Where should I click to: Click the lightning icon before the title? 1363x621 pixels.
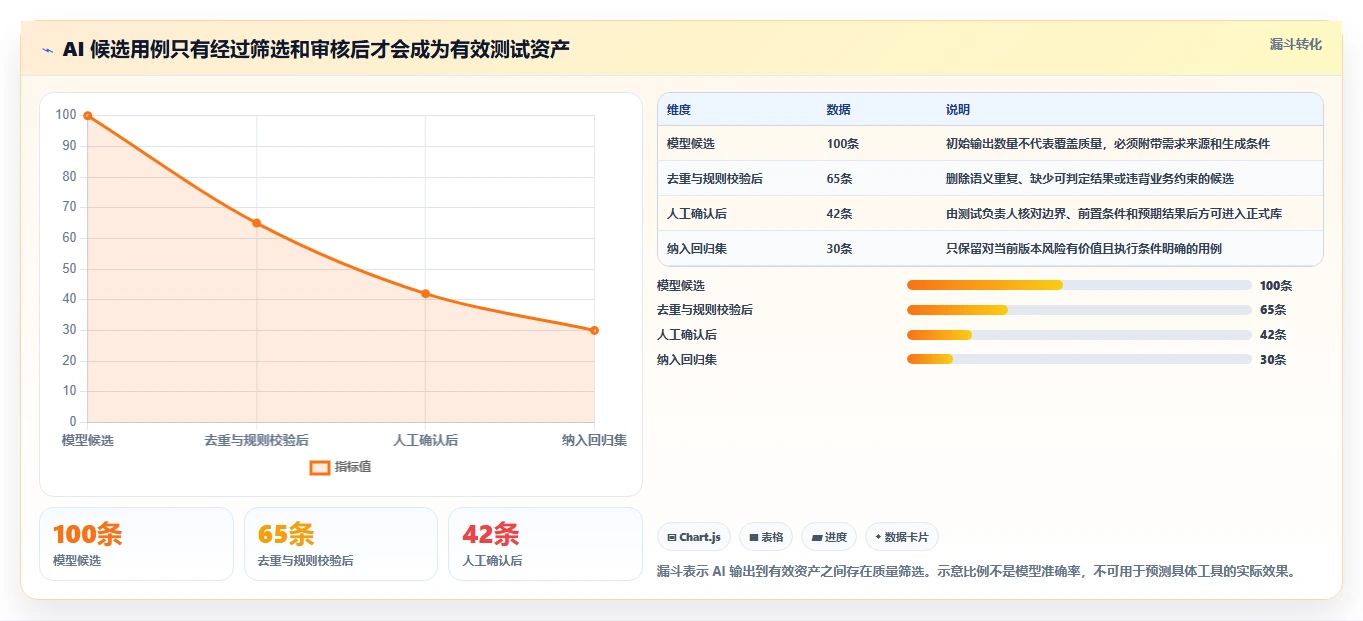[48, 50]
